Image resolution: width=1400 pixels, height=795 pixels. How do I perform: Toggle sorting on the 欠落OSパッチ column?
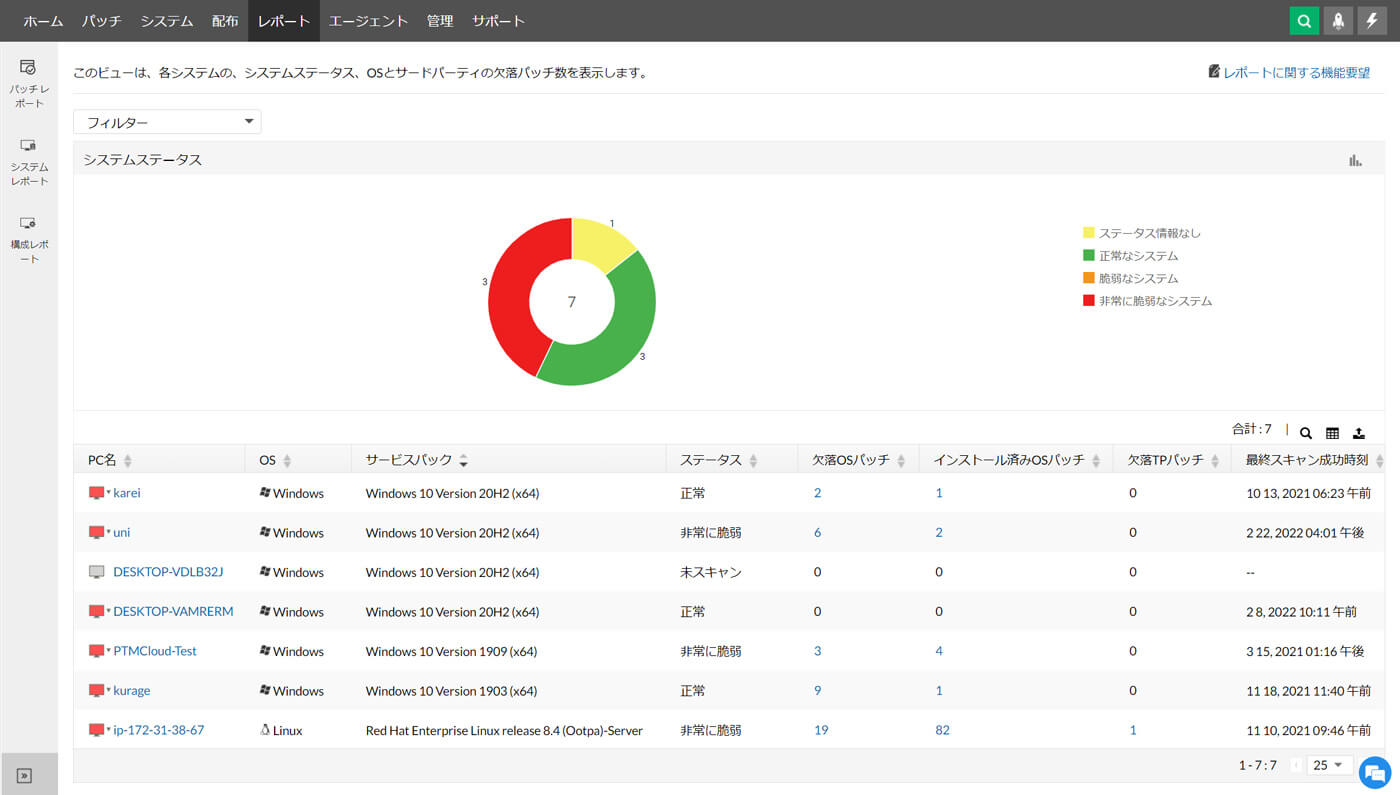903,459
